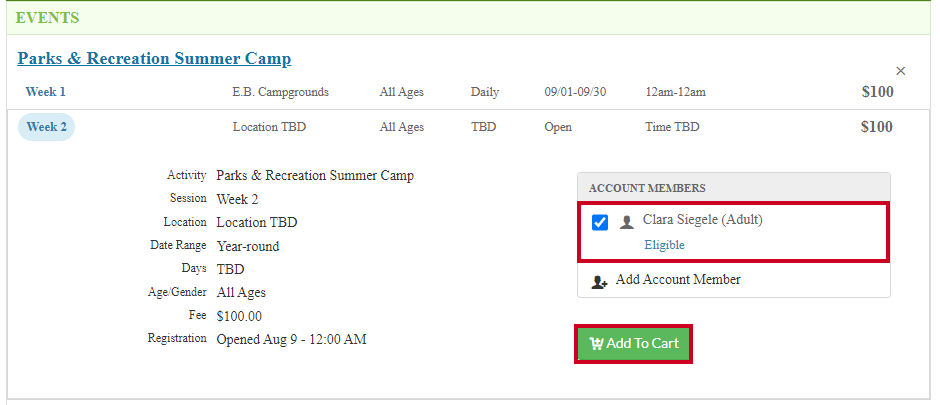This screenshot has width=940, height=405.
Task: Click the $100 price for Week 2
Action: click(877, 127)
